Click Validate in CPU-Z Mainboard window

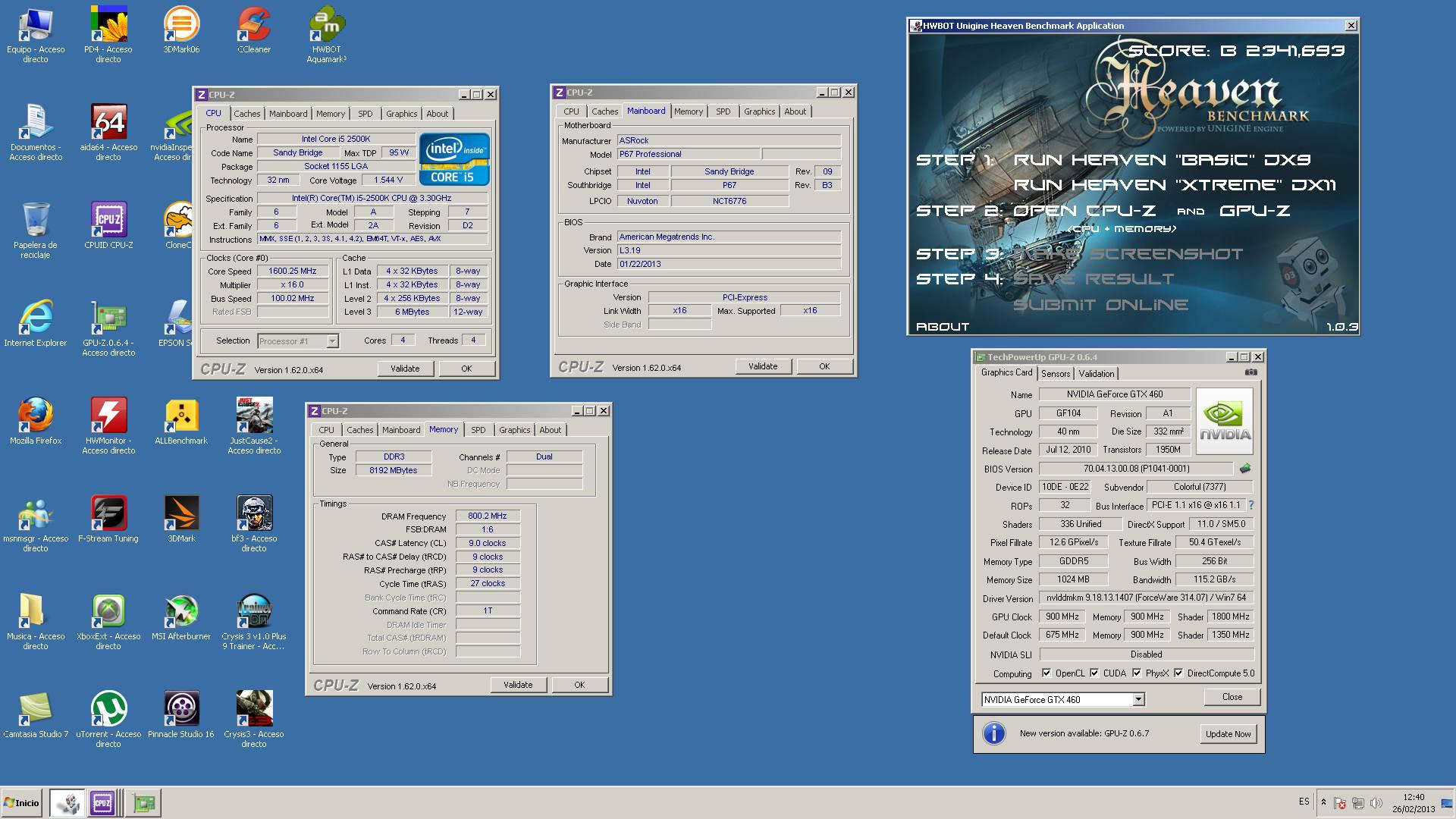pyautogui.click(x=763, y=366)
